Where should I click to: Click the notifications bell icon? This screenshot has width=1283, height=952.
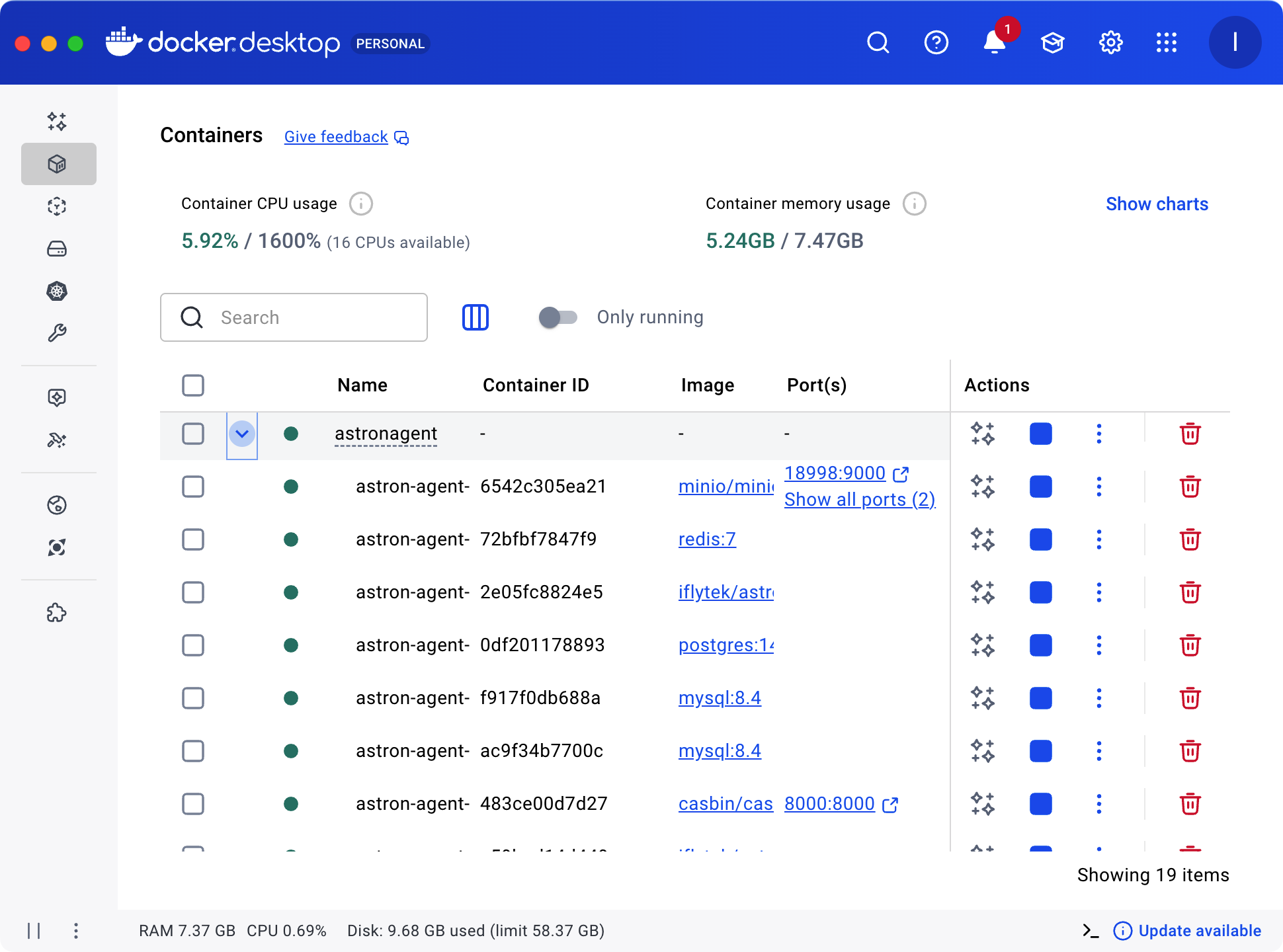click(994, 43)
